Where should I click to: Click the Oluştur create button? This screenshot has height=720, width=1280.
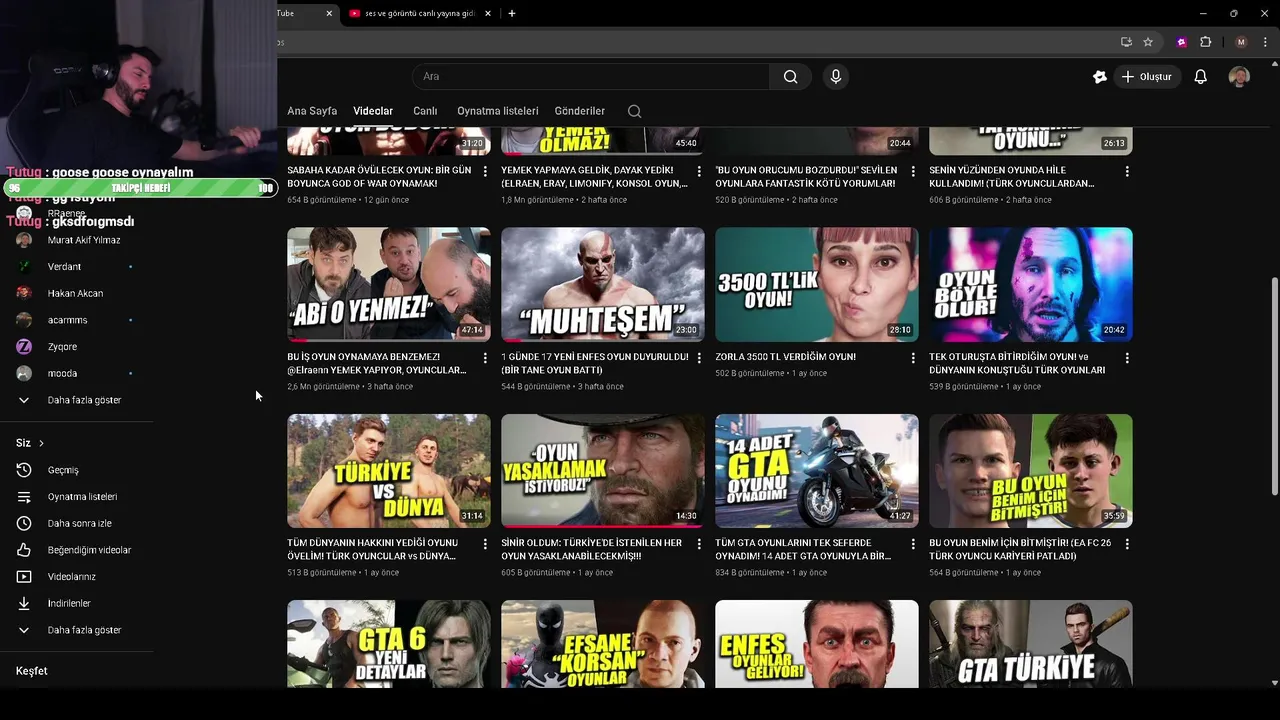(1146, 77)
